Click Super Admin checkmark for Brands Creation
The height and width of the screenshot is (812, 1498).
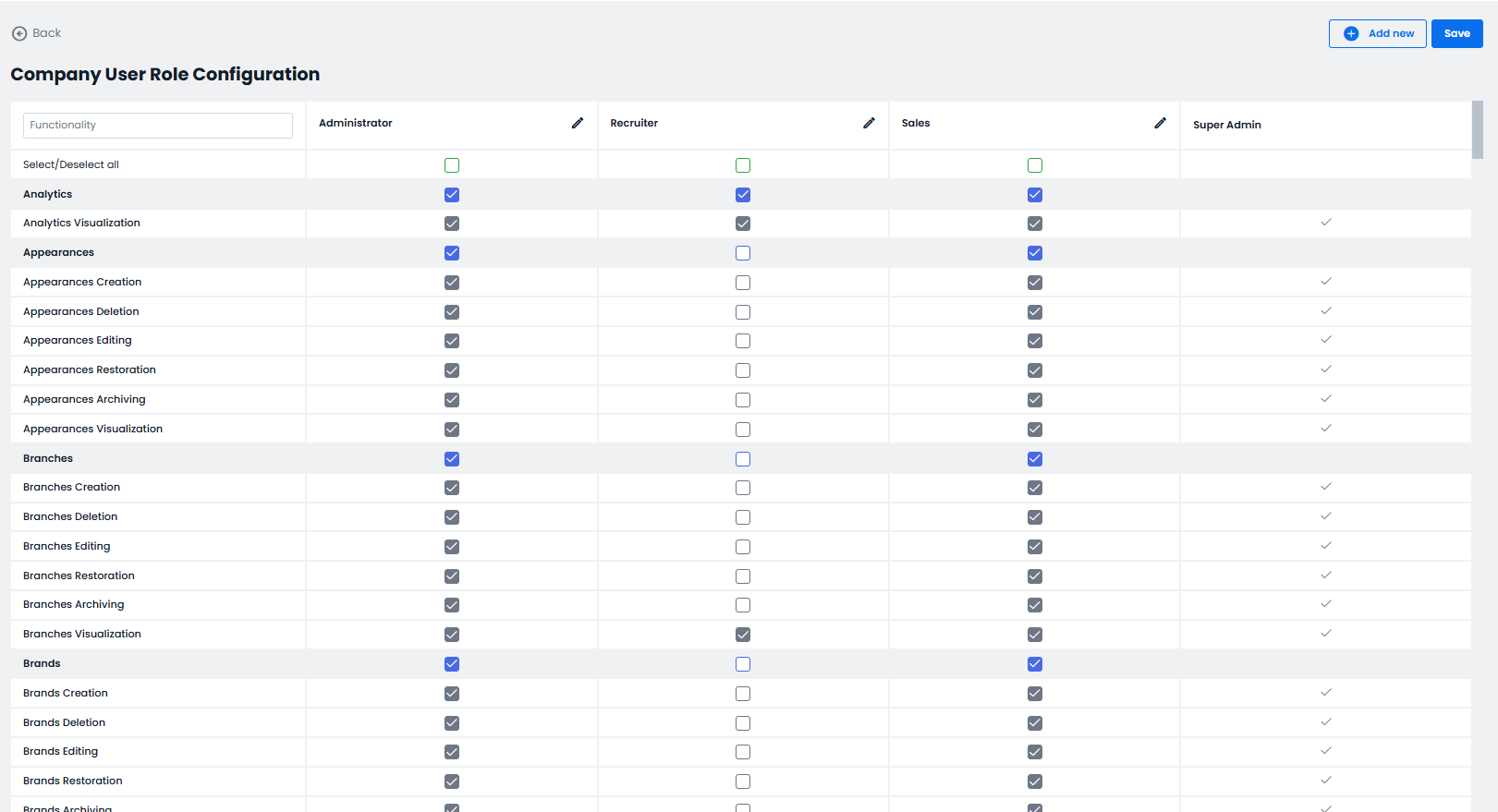pyautogui.click(x=1326, y=692)
